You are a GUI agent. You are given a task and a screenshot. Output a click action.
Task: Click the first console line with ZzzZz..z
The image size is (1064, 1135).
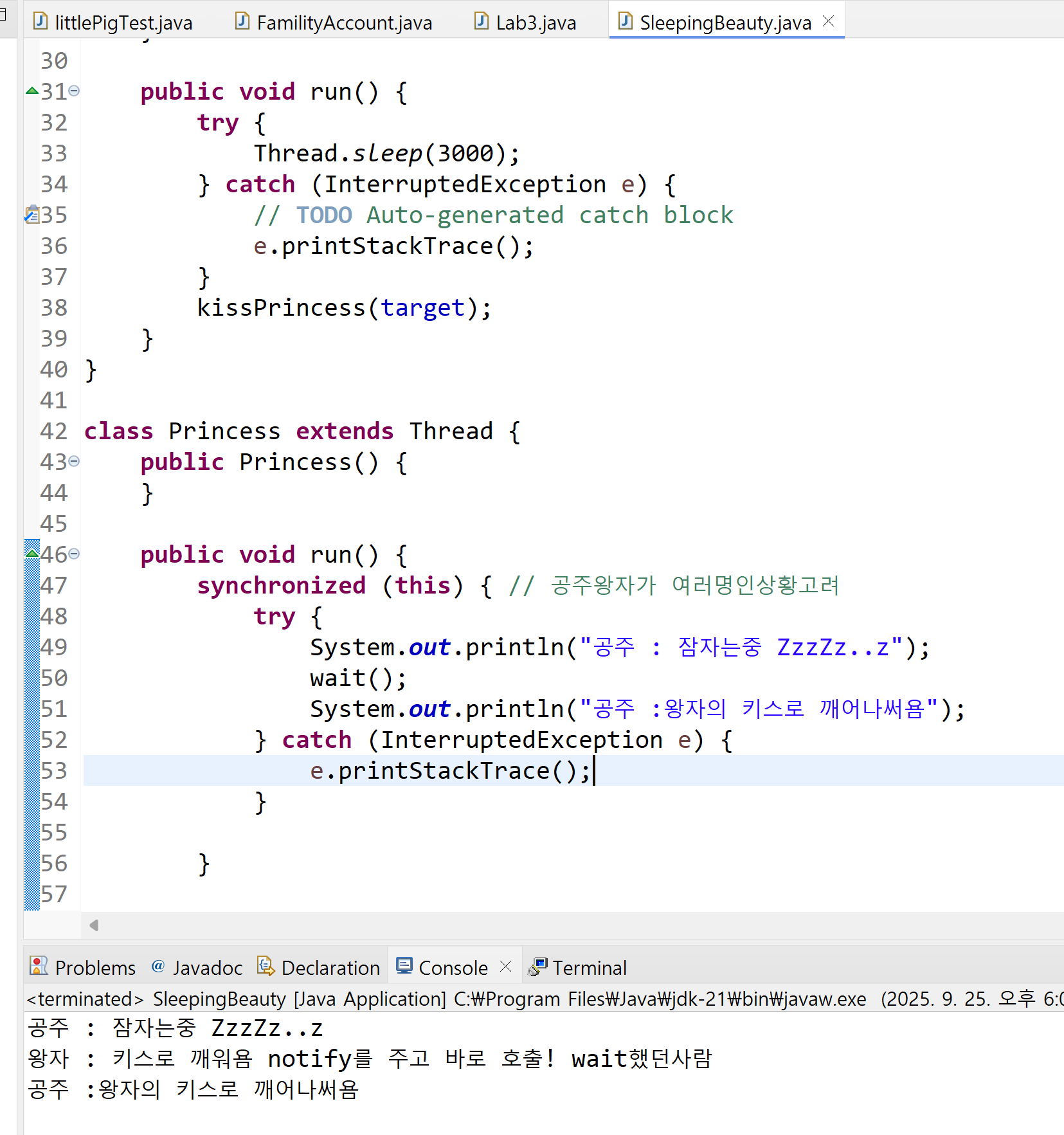point(175,1028)
